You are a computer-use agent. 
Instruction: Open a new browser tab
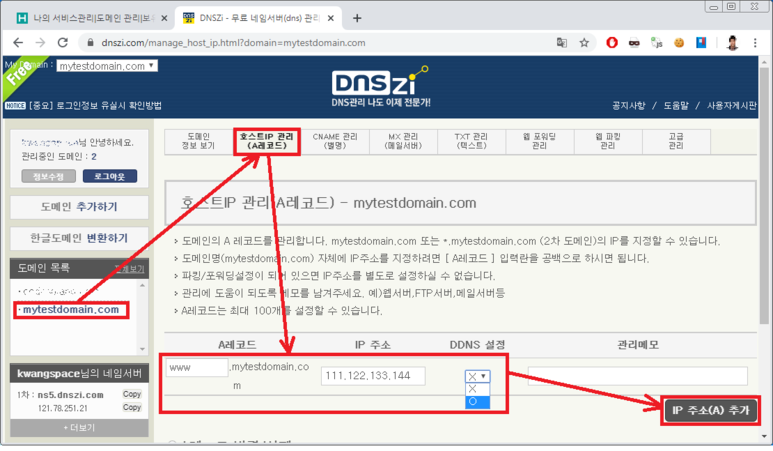click(357, 18)
